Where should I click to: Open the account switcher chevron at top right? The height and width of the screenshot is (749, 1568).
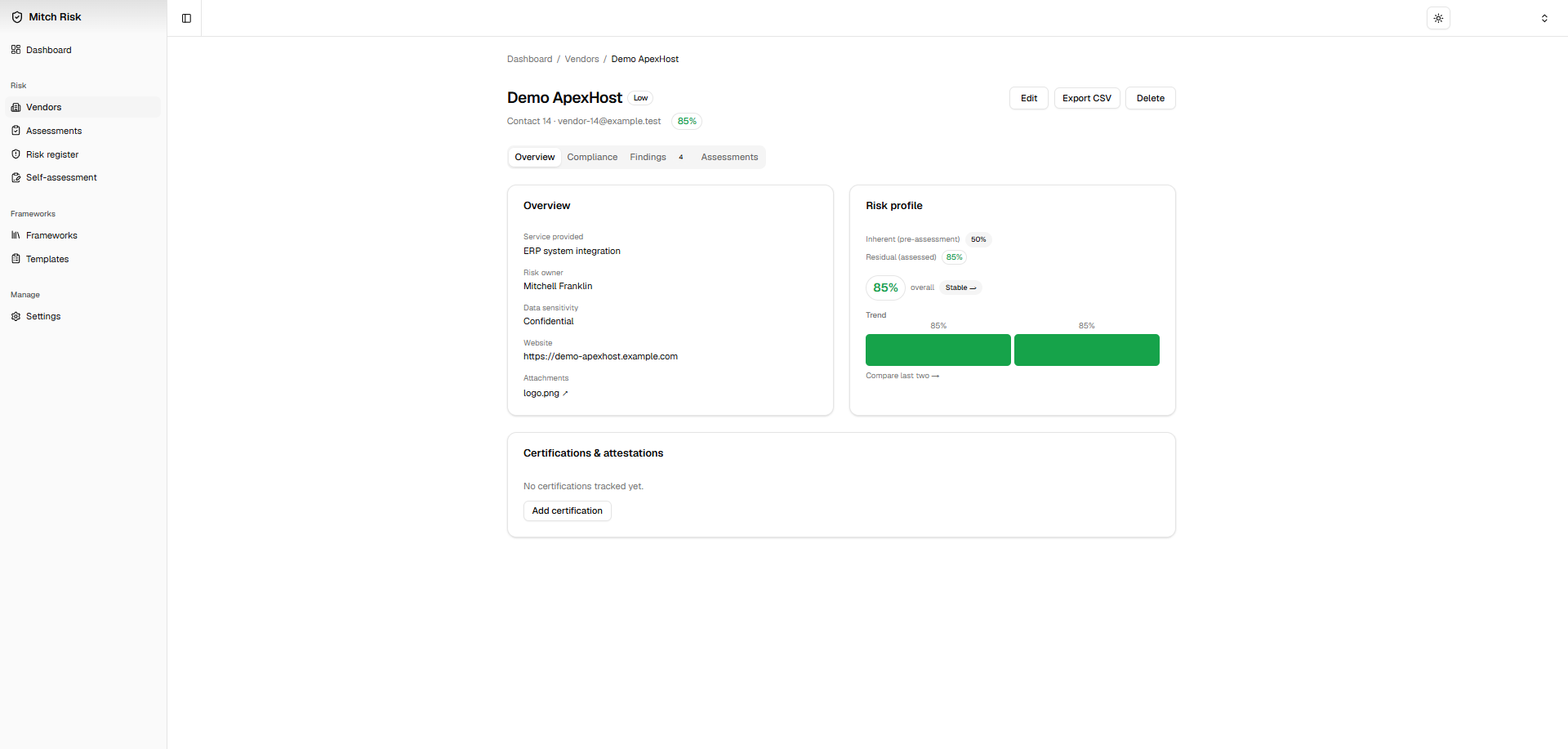click(1544, 18)
